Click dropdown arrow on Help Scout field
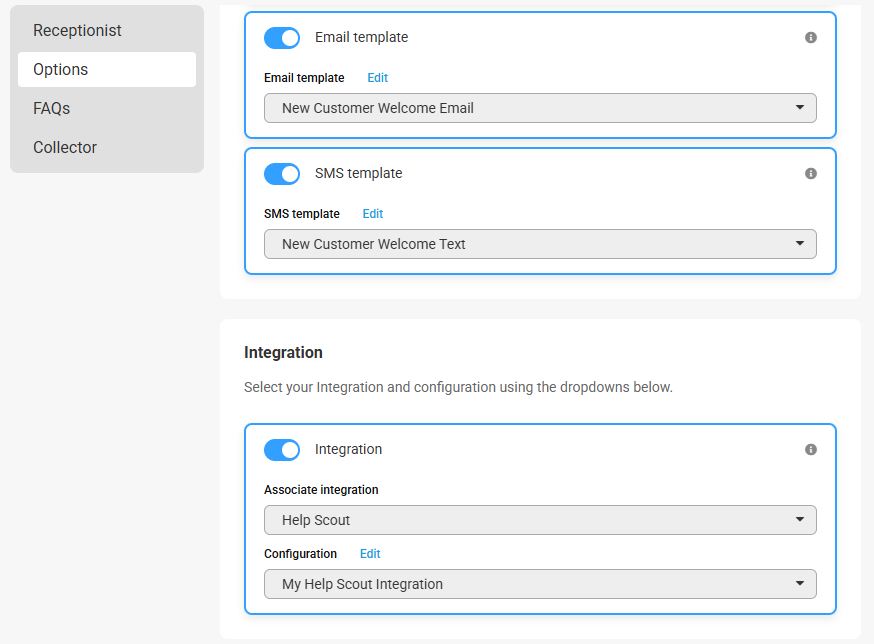 pyautogui.click(x=800, y=519)
